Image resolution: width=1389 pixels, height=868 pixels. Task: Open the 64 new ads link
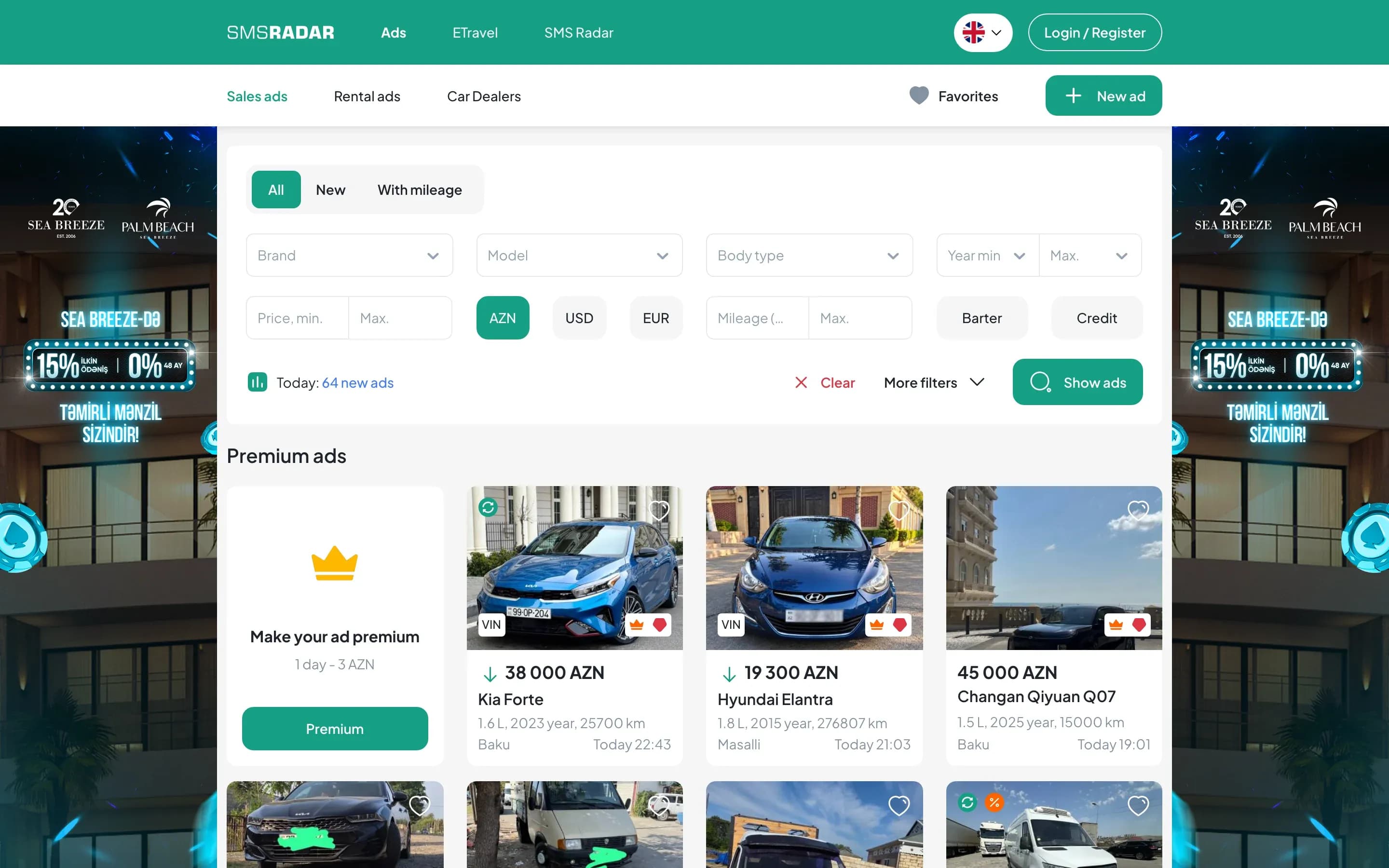(x=357, y=382)
